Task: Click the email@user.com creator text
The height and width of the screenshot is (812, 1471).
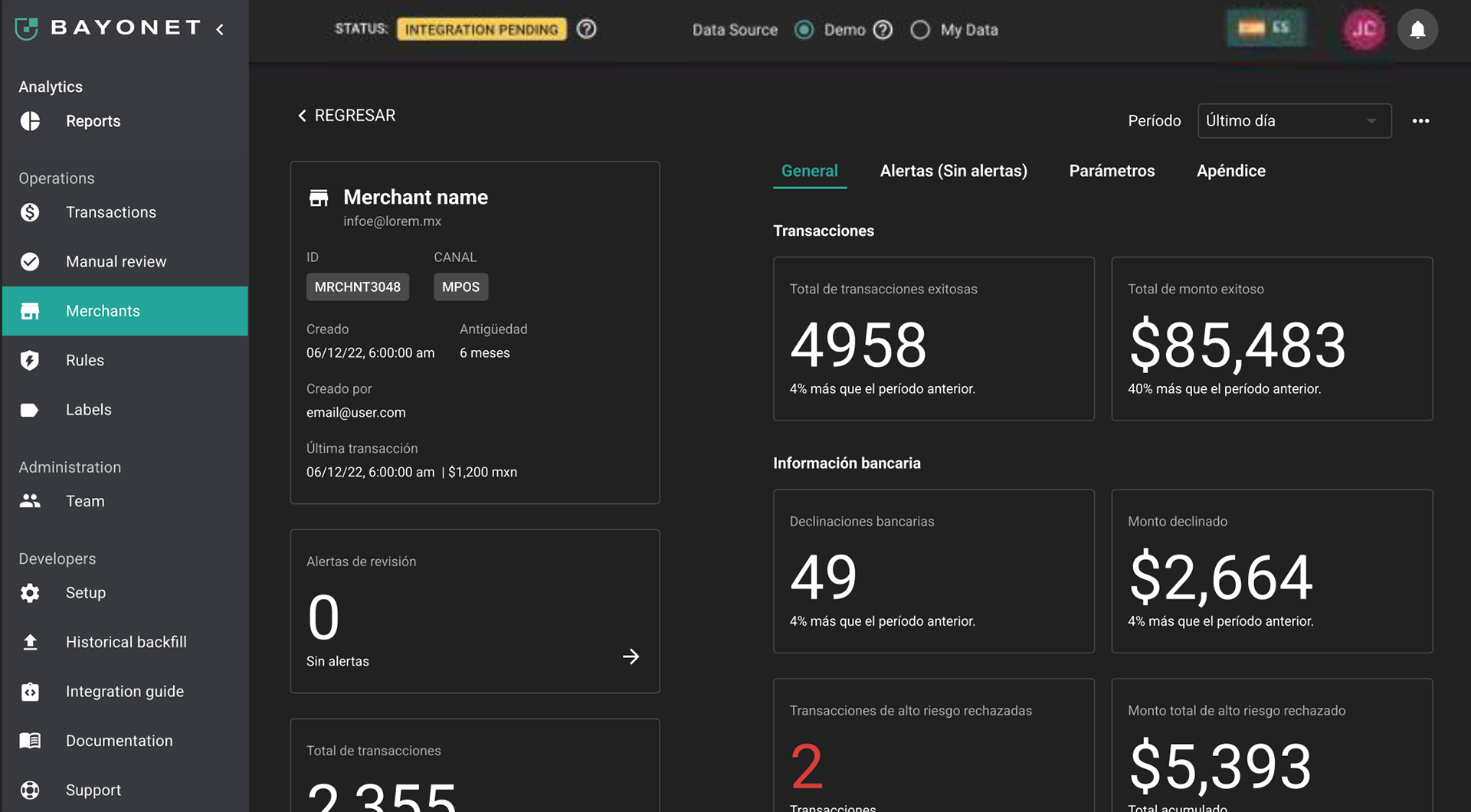Action: (x=356, y=413)
